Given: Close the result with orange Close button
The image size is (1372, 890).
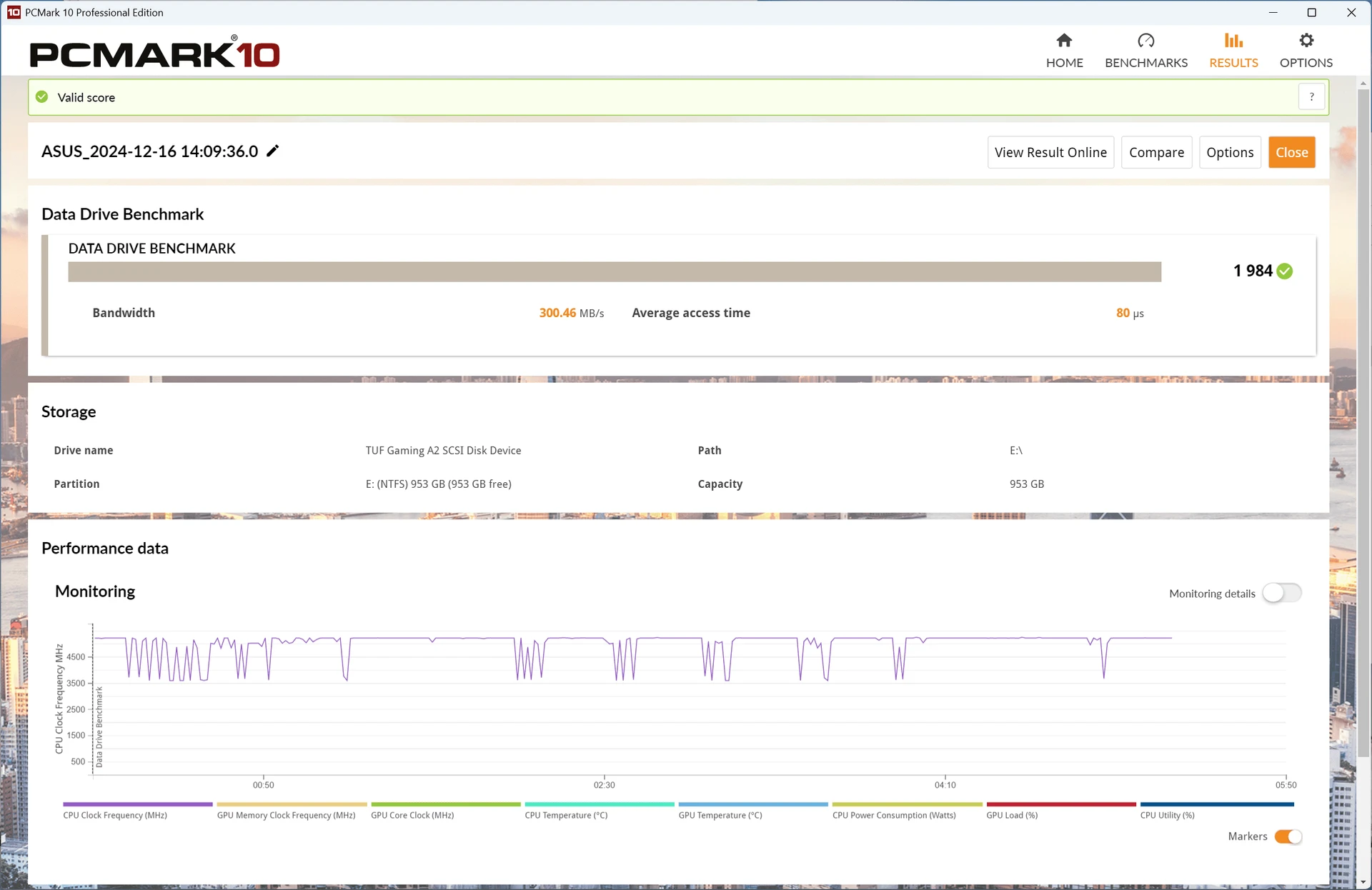Looking at the screenshot, I should [x=1291, y=152].
